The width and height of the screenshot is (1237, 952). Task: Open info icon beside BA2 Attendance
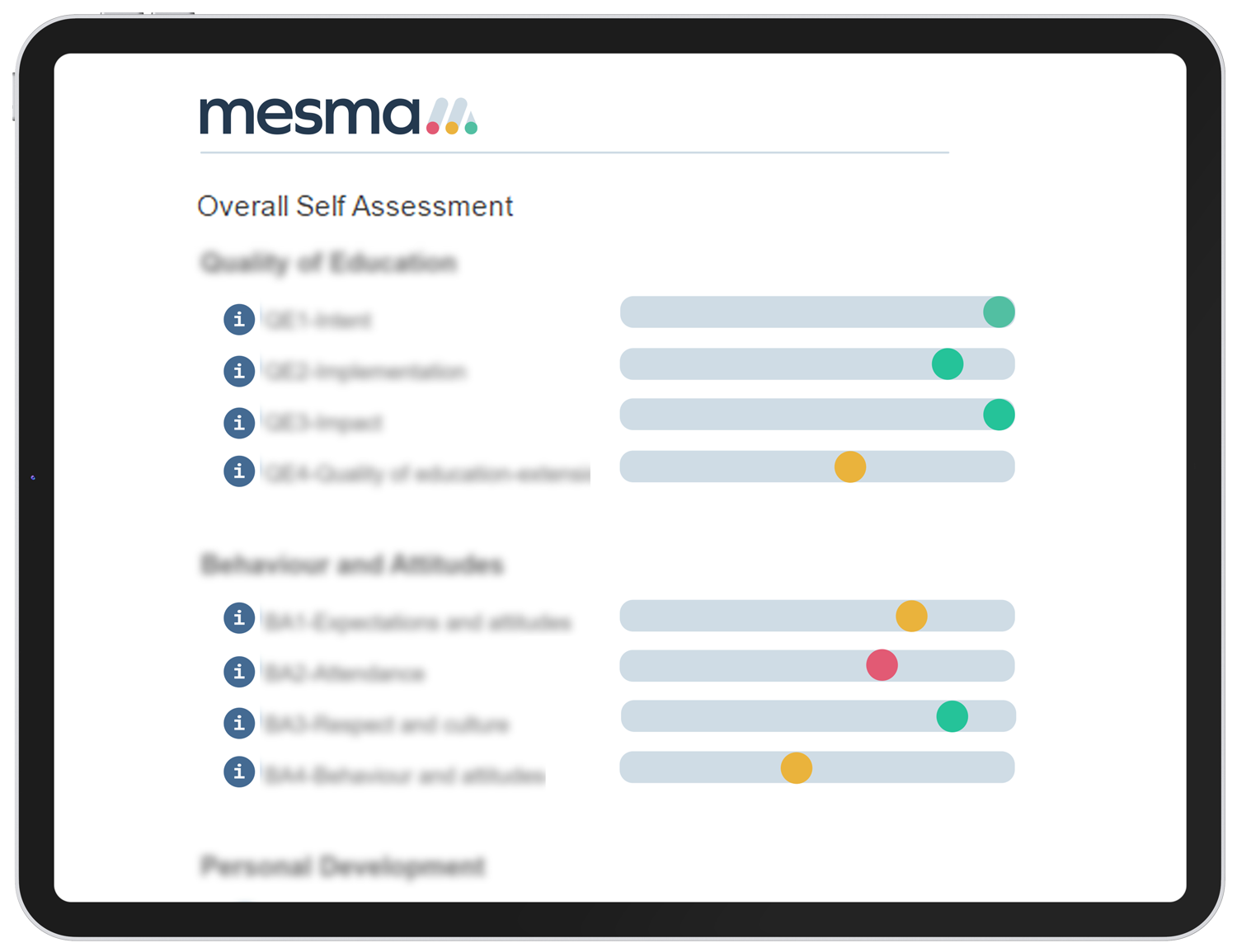pos(239,672)
